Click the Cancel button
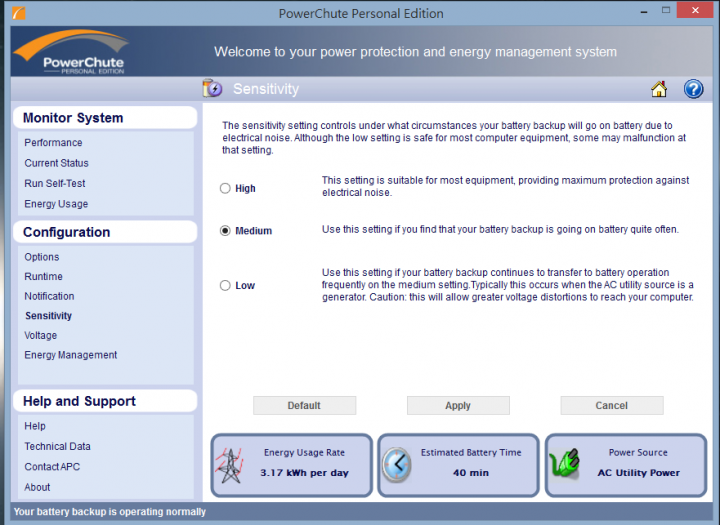Image resolution: width=720 pixels, height=525 pixels. (x=612, y=406)
